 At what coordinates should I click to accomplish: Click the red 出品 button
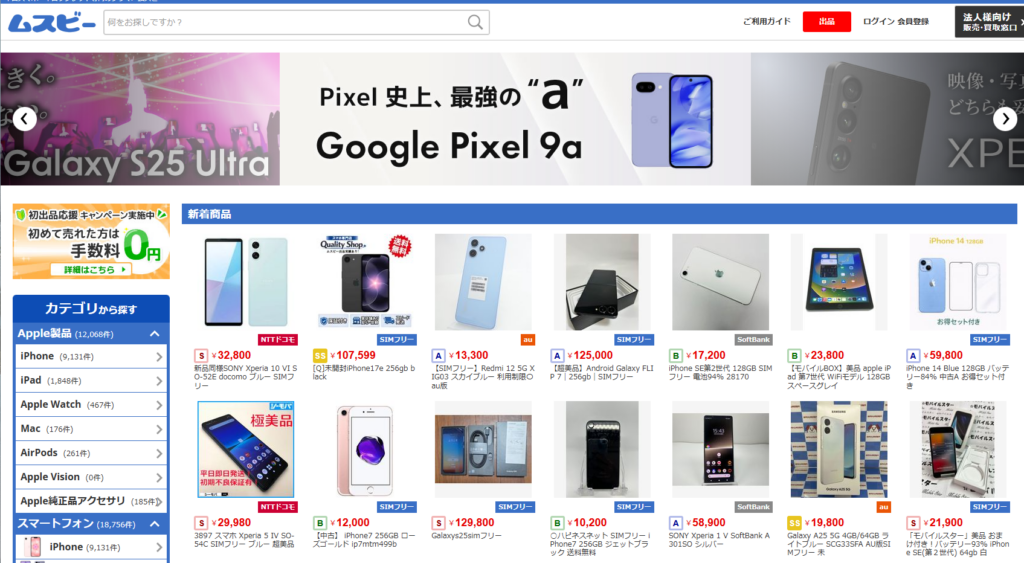click(827, 22)
